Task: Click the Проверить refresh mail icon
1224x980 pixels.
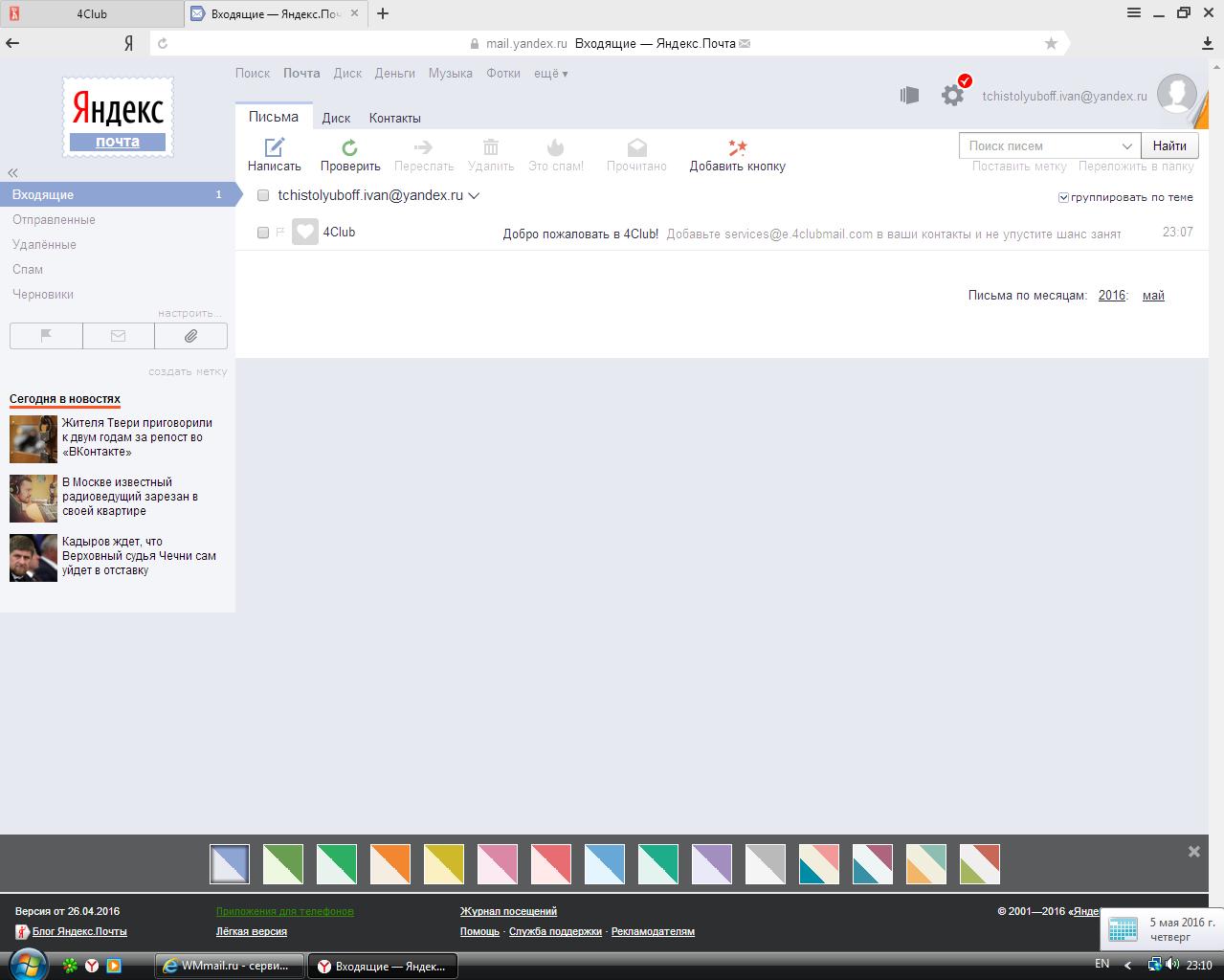Action: 350,147
